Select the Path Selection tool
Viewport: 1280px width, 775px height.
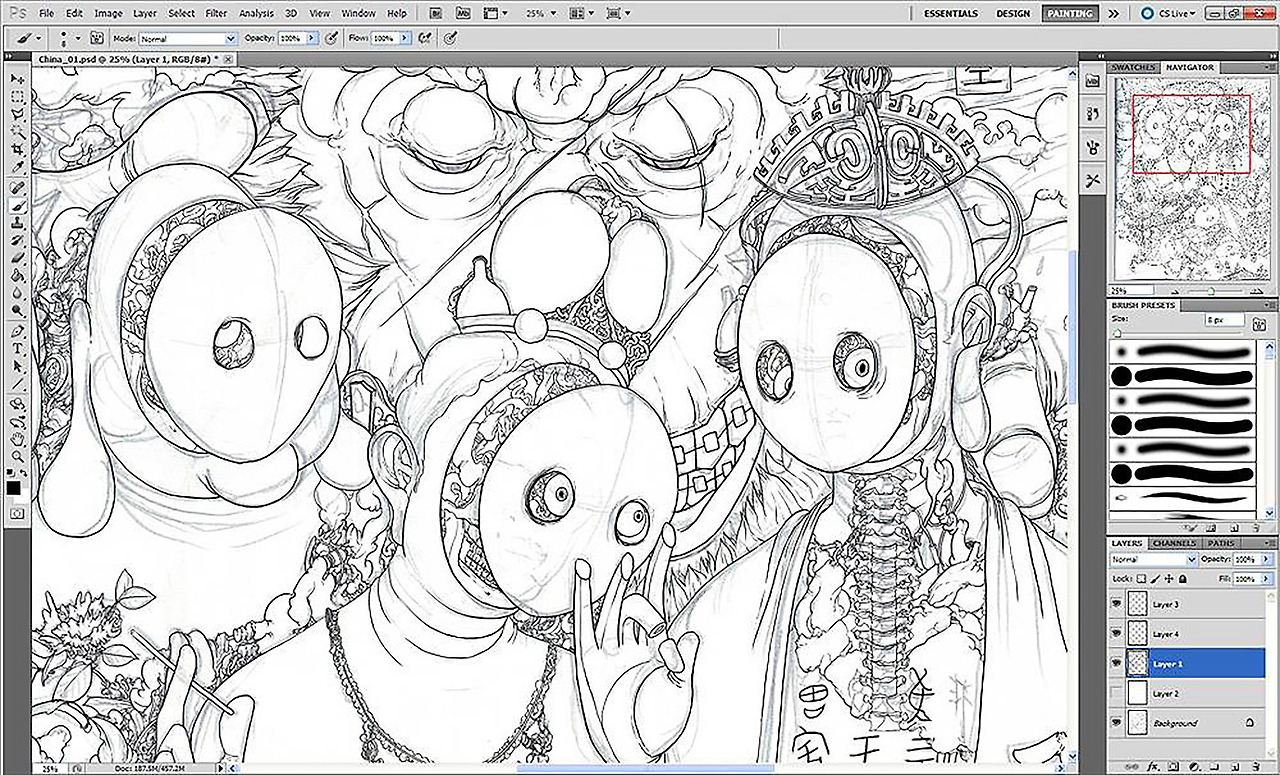tap(17, 368)
